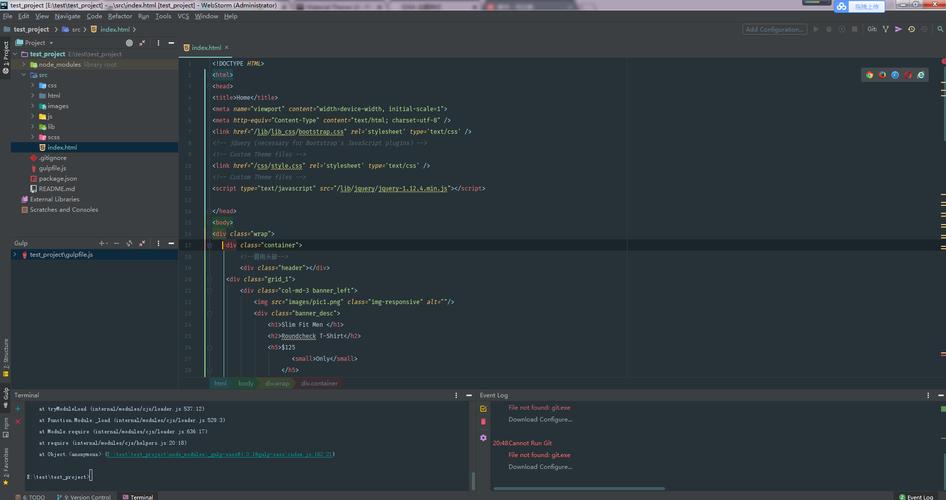The height and width of the screenshot is (500, 946).
Task: Reload Gulp tasks refresh icon
Action: (129, 243)
